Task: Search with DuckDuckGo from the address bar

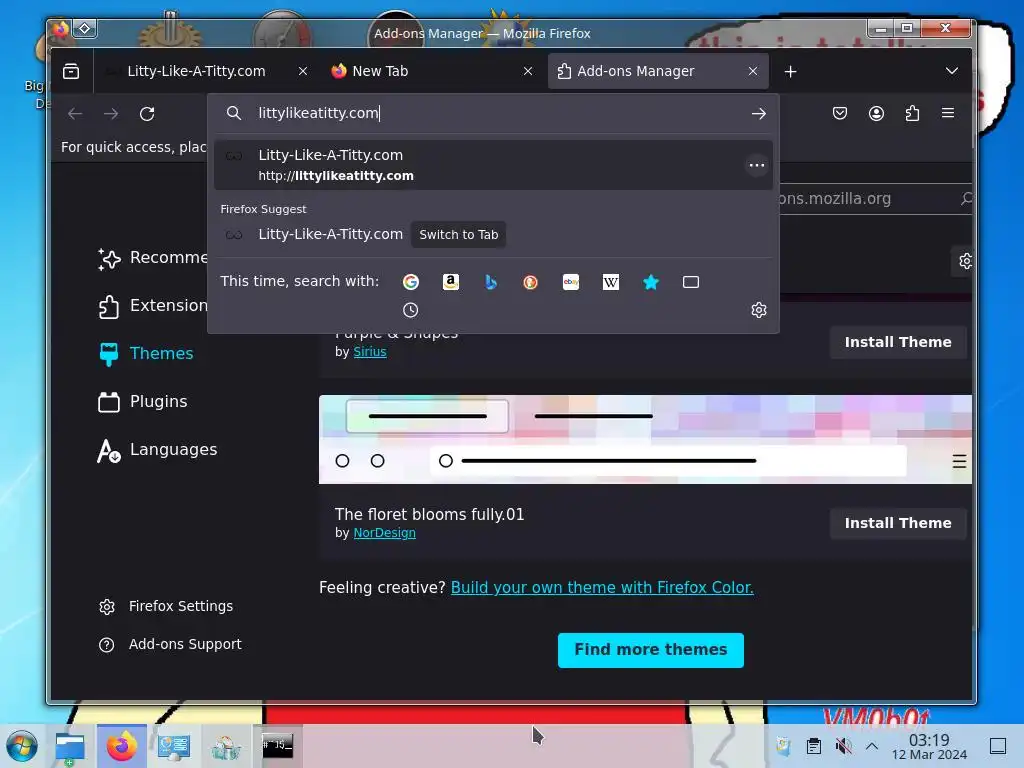Action: click(530, 282)
